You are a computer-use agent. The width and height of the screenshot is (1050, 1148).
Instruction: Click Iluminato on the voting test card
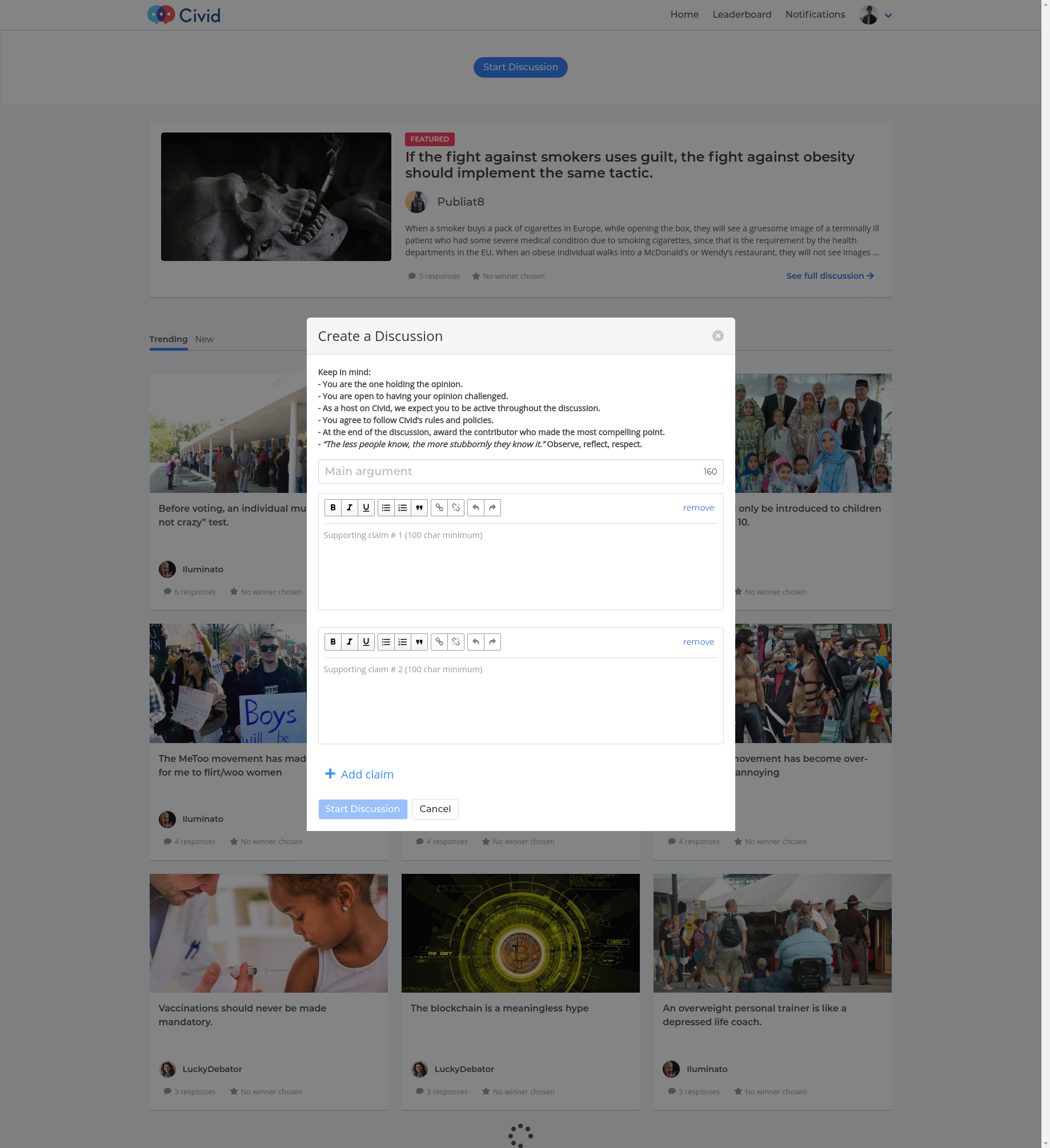point(203,569)
